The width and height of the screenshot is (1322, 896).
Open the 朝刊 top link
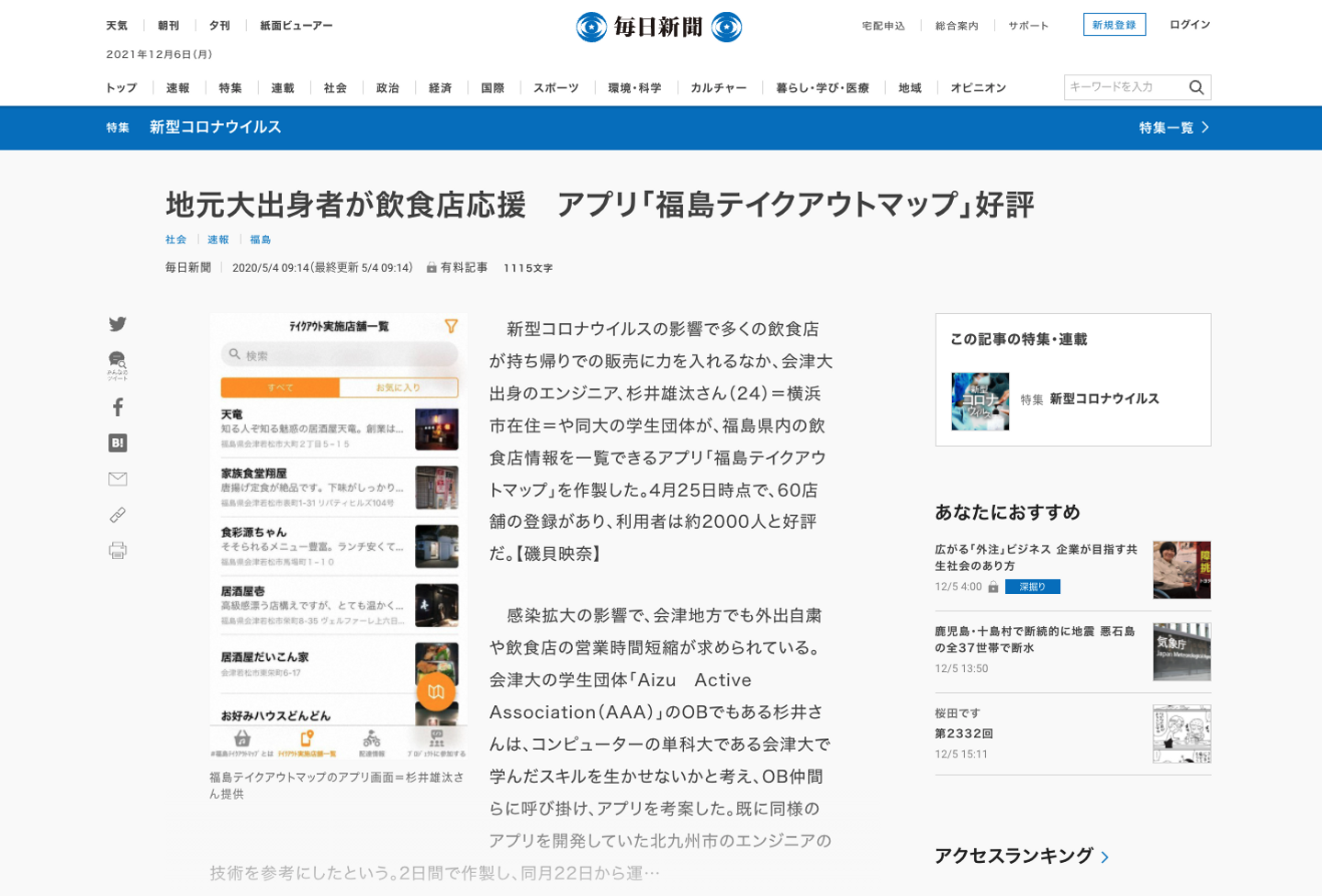click(x=169, y=26)
